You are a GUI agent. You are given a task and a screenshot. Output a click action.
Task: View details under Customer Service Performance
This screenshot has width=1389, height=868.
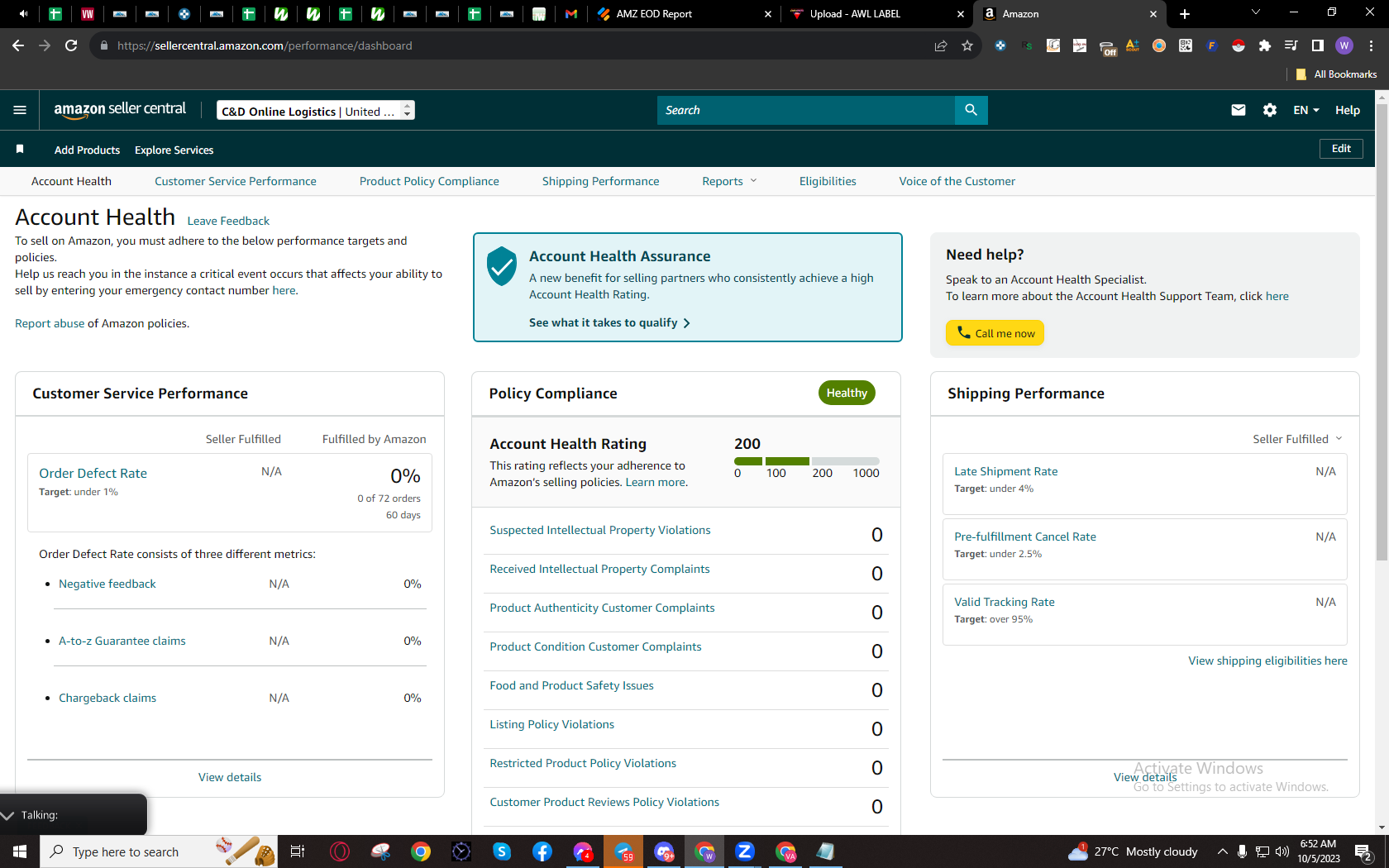point(230,777)
